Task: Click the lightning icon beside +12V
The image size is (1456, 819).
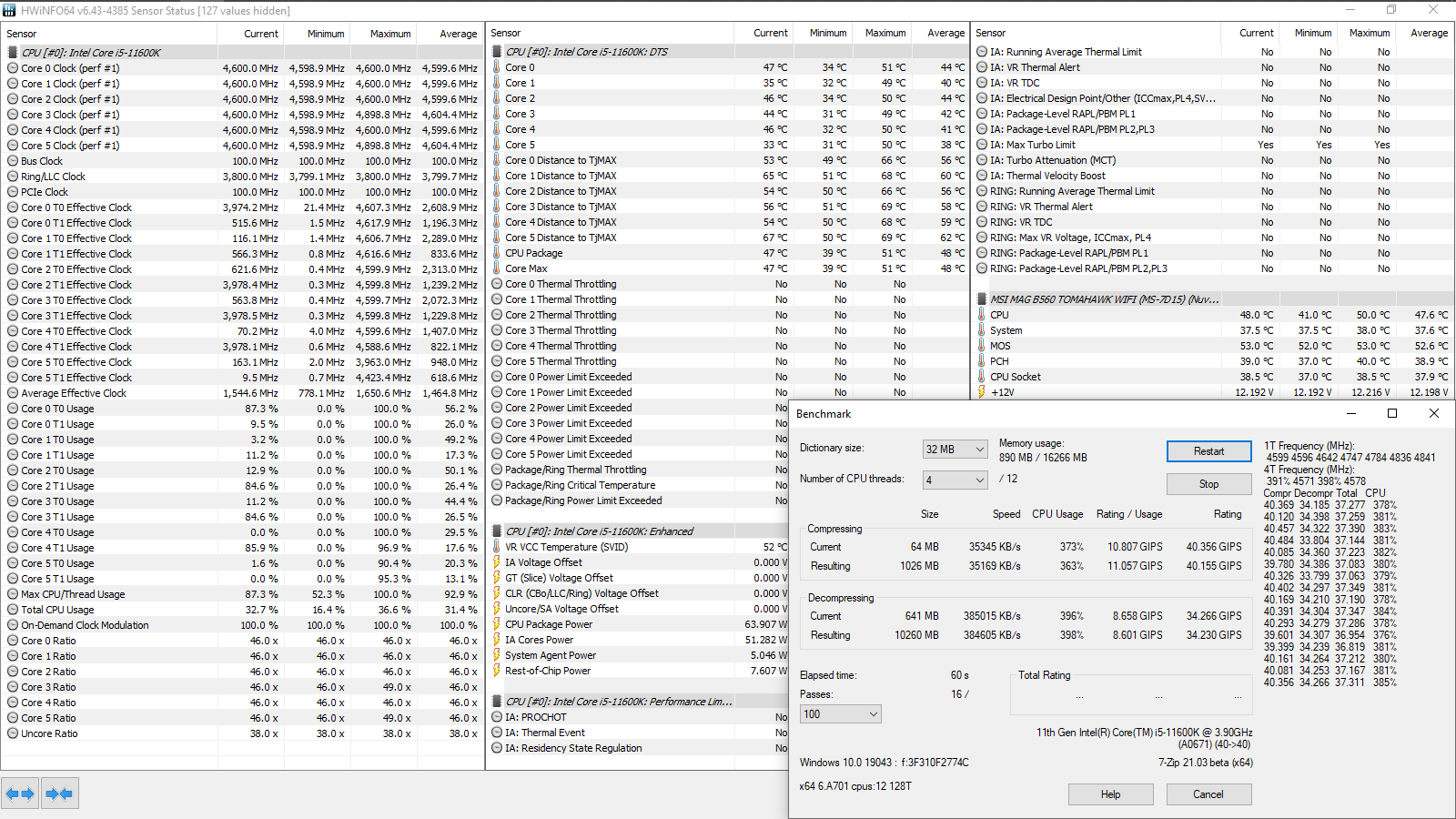Action: point(982,392)
